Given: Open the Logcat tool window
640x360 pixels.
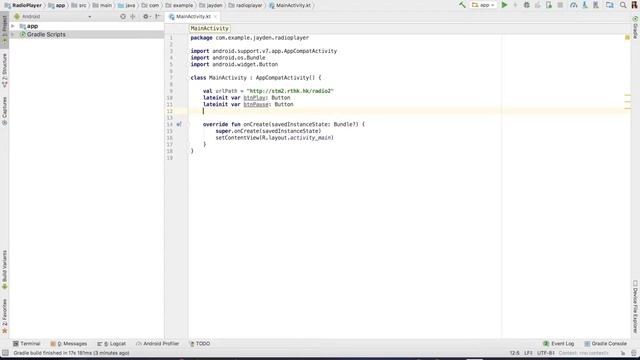Looking at the screenshot, I should pos(112,344).
